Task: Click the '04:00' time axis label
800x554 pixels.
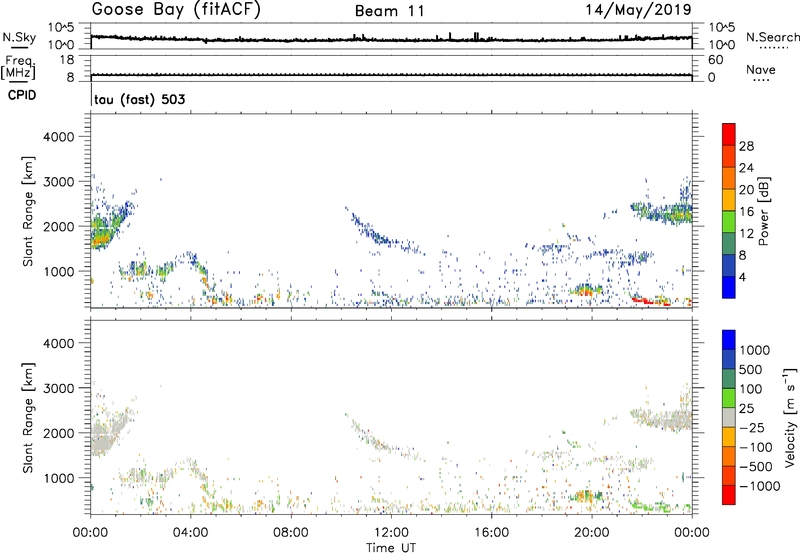Action: (x=190, y=533)
